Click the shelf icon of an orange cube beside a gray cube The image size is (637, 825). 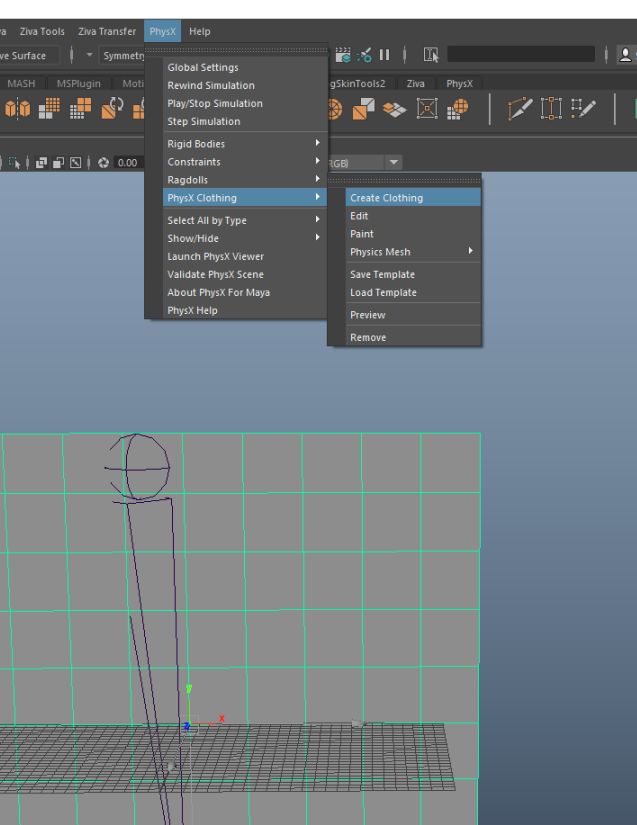click(363, 109)
